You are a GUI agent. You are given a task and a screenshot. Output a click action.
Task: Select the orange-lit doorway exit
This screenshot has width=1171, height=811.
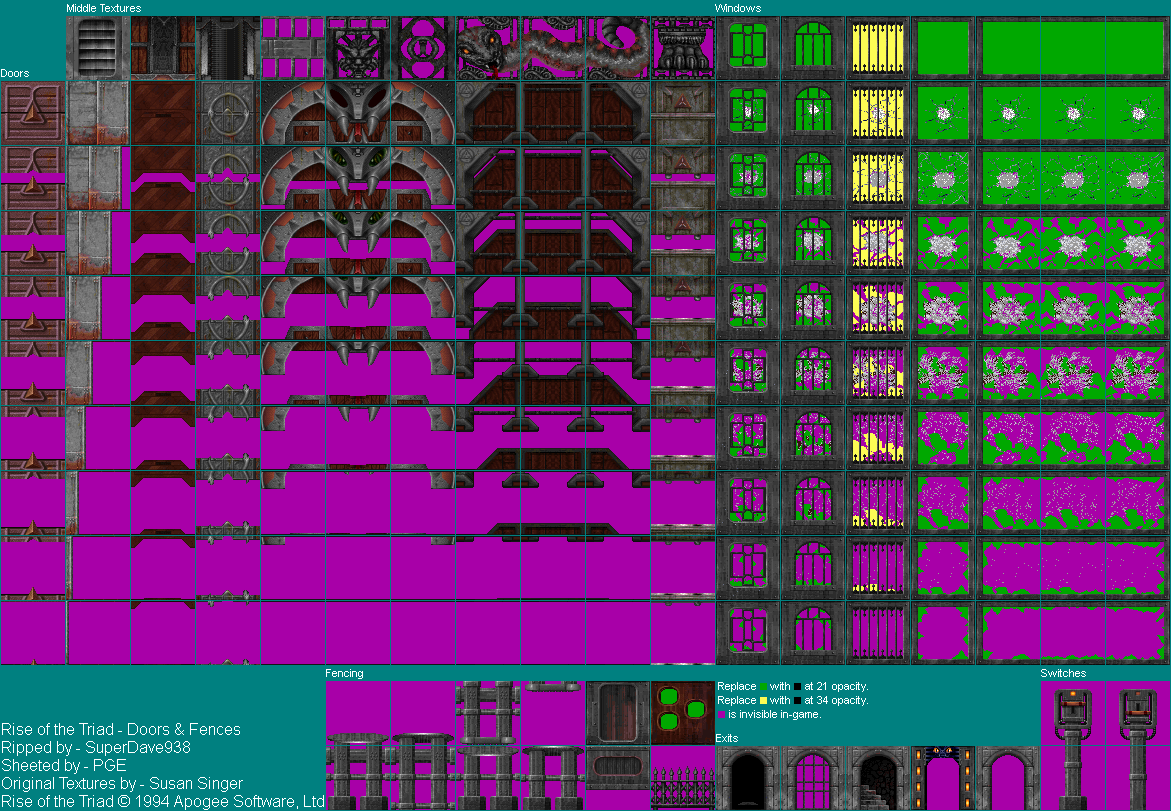point(942,777)
